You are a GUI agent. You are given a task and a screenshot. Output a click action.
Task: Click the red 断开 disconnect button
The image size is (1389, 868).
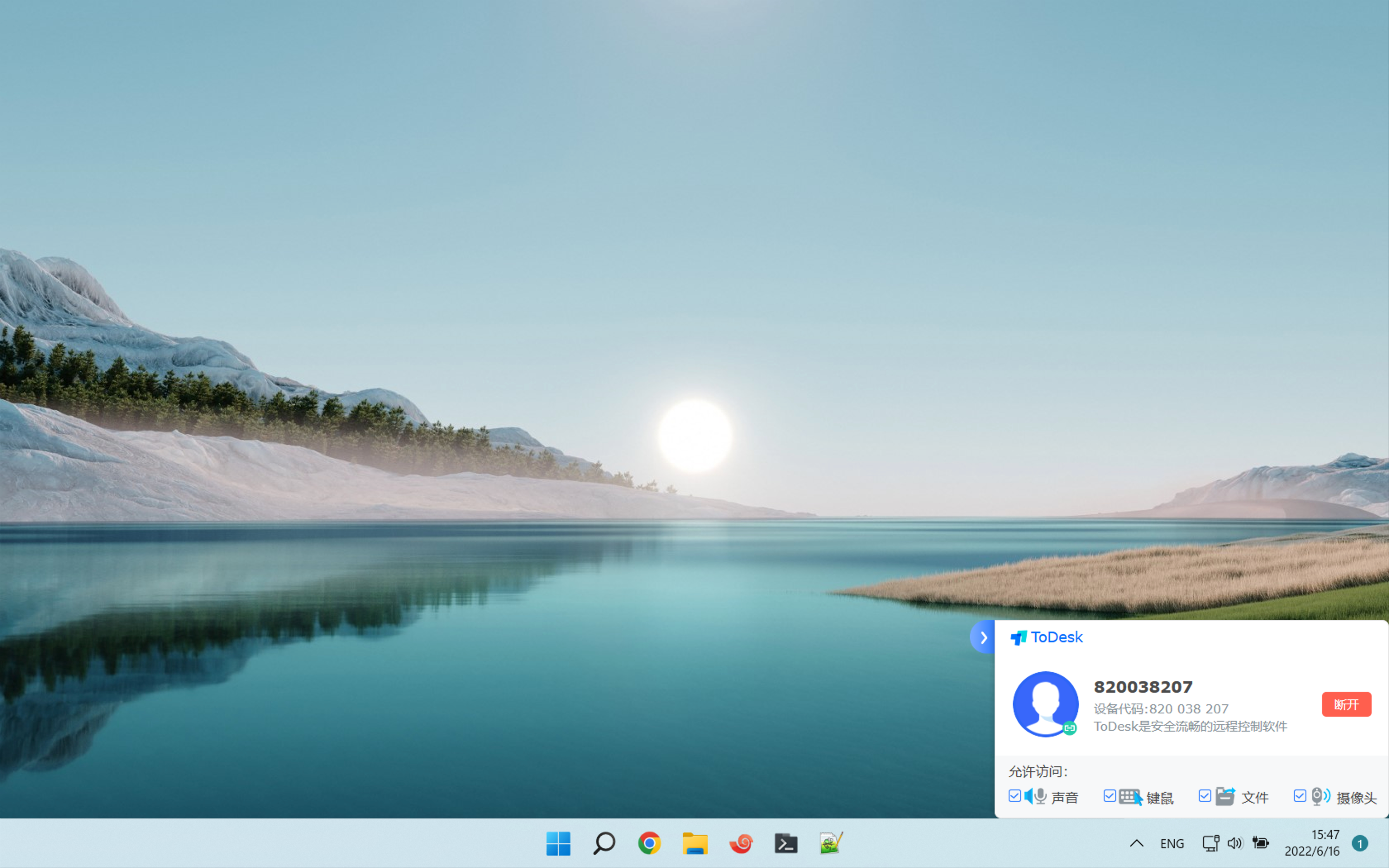[1346, 704]
